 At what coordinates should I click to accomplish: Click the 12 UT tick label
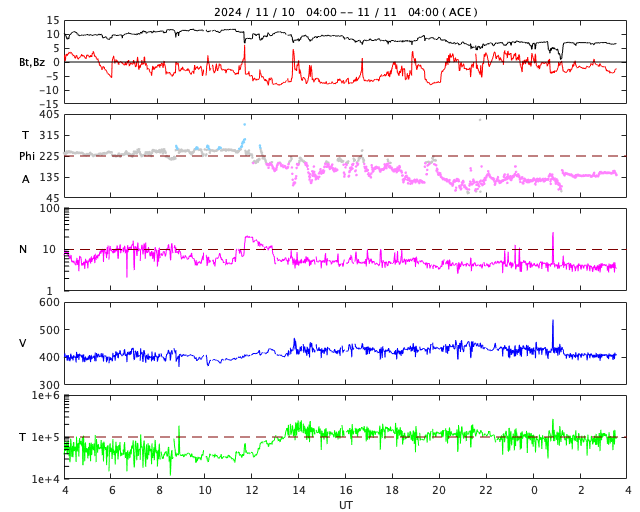252,490
